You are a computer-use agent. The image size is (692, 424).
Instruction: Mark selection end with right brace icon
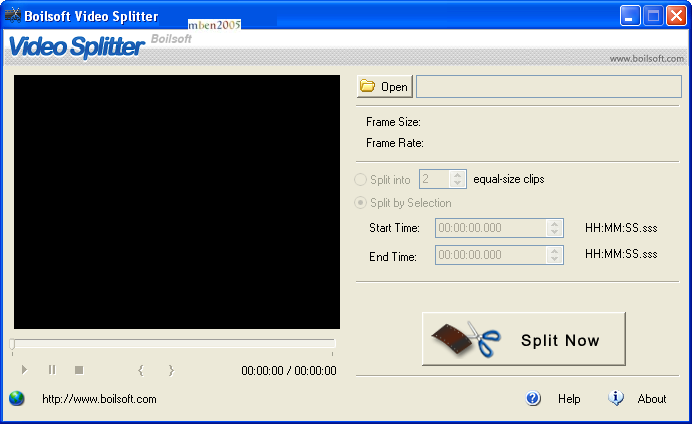[171, 370]
